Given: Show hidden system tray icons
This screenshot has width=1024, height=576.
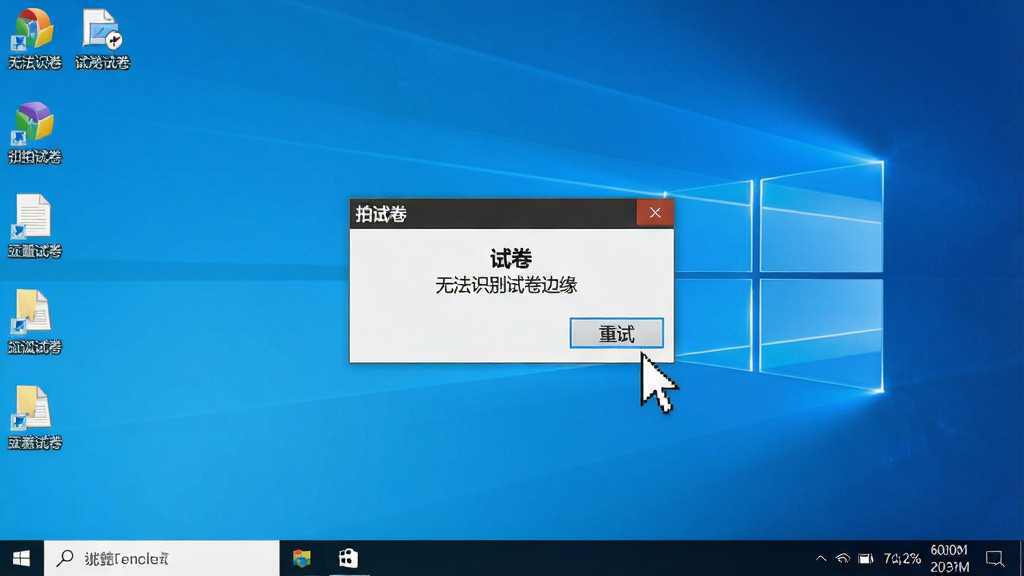Looking at the screenshot, I should pyautogui.click(x=821, y=558).
